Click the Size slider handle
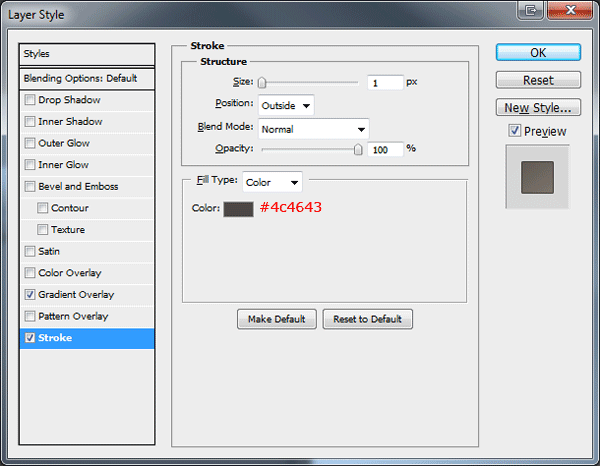The width and height of the screenshot is (600, 466). click(x=262, y=82)
